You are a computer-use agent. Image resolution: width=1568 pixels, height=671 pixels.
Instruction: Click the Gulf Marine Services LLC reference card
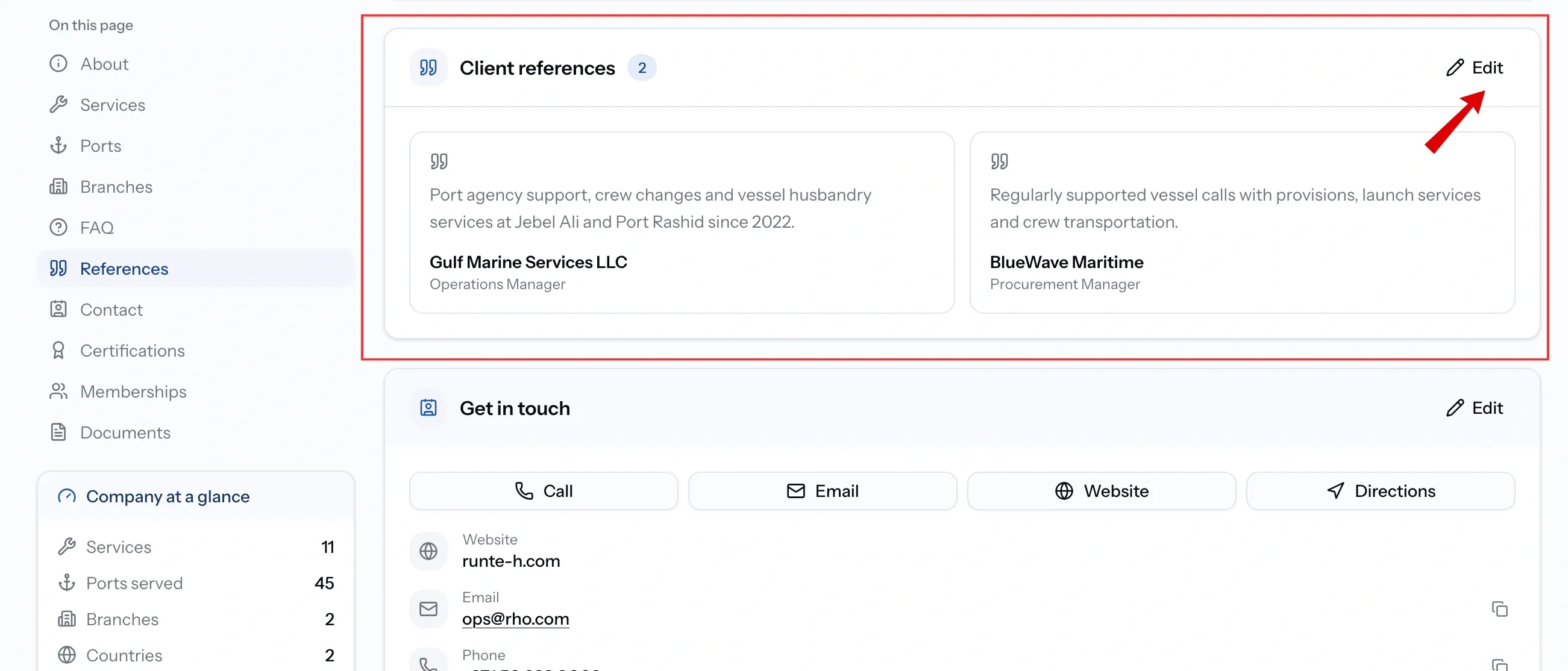tap(682, 223)
